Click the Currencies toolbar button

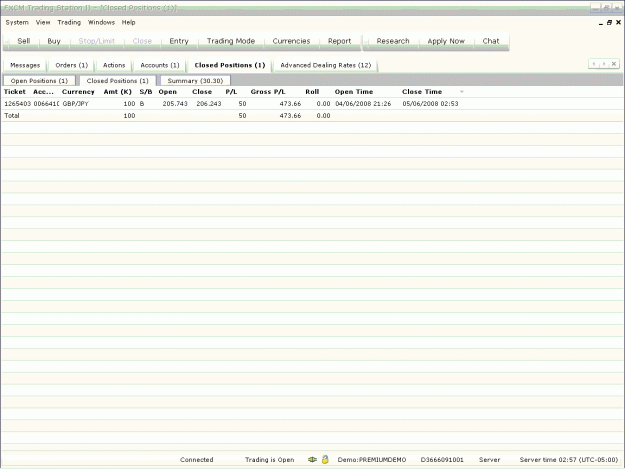(291, 41)
